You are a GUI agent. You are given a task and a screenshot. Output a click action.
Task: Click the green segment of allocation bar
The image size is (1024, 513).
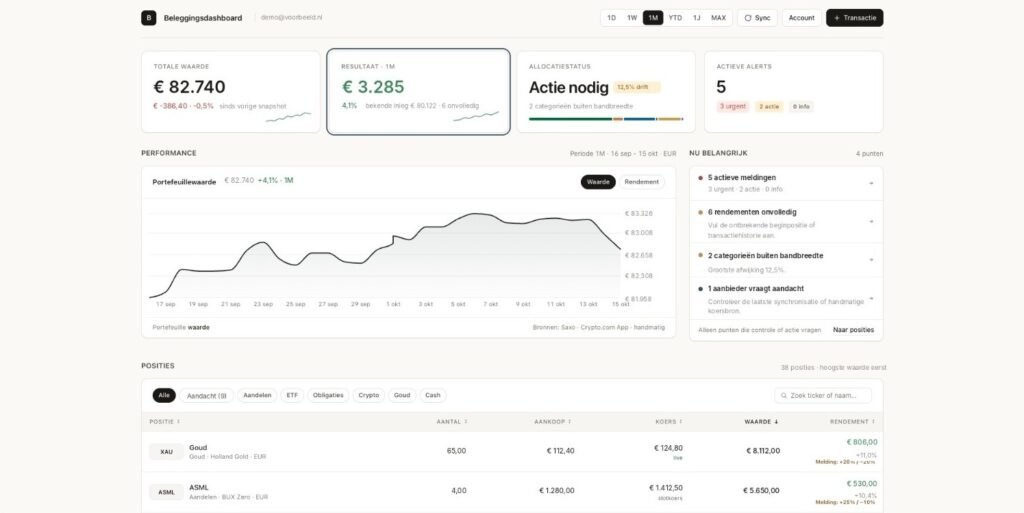[x=570, y=119]
